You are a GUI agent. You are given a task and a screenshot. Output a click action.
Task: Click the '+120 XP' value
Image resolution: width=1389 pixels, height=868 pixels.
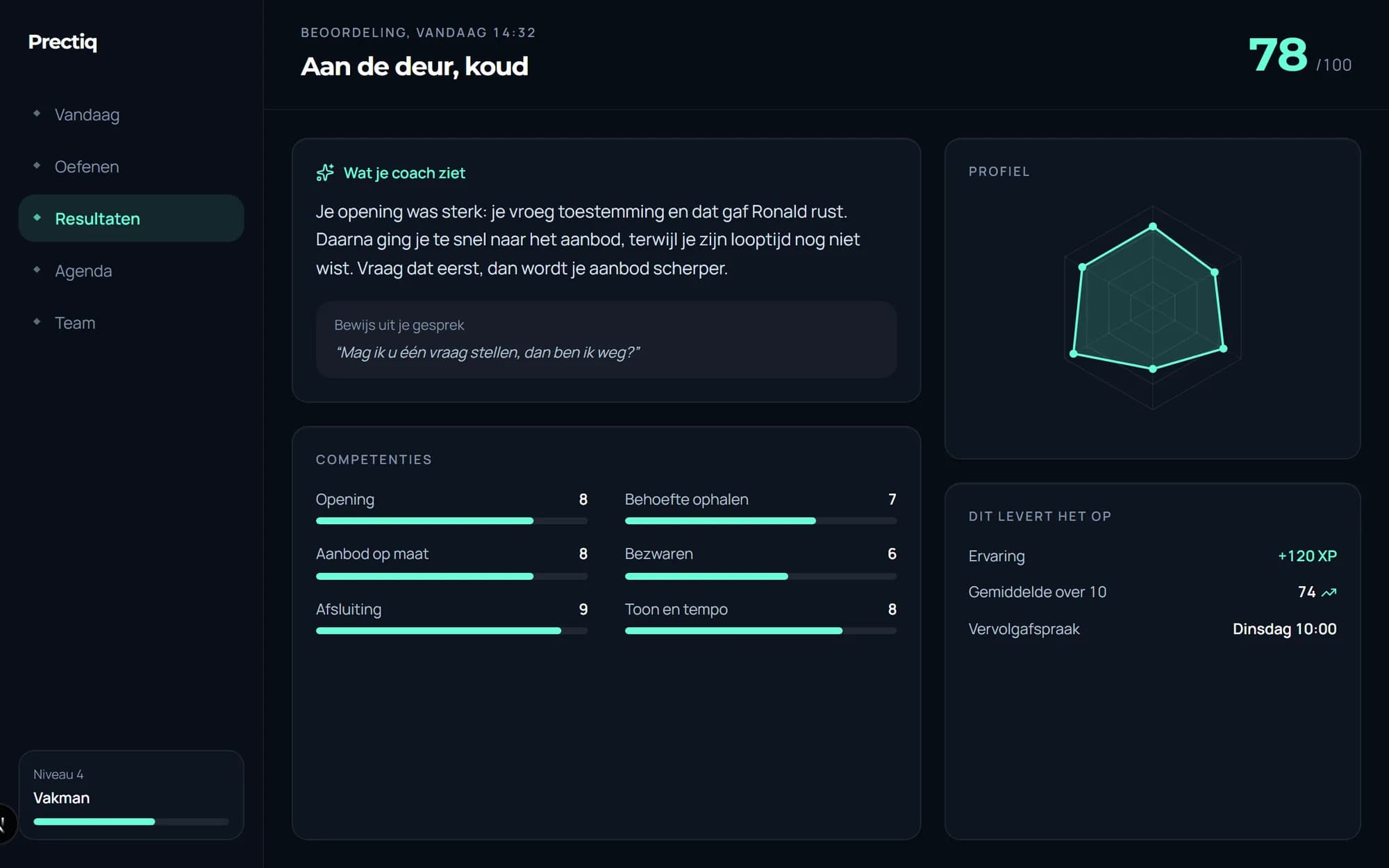(1307, 556)
